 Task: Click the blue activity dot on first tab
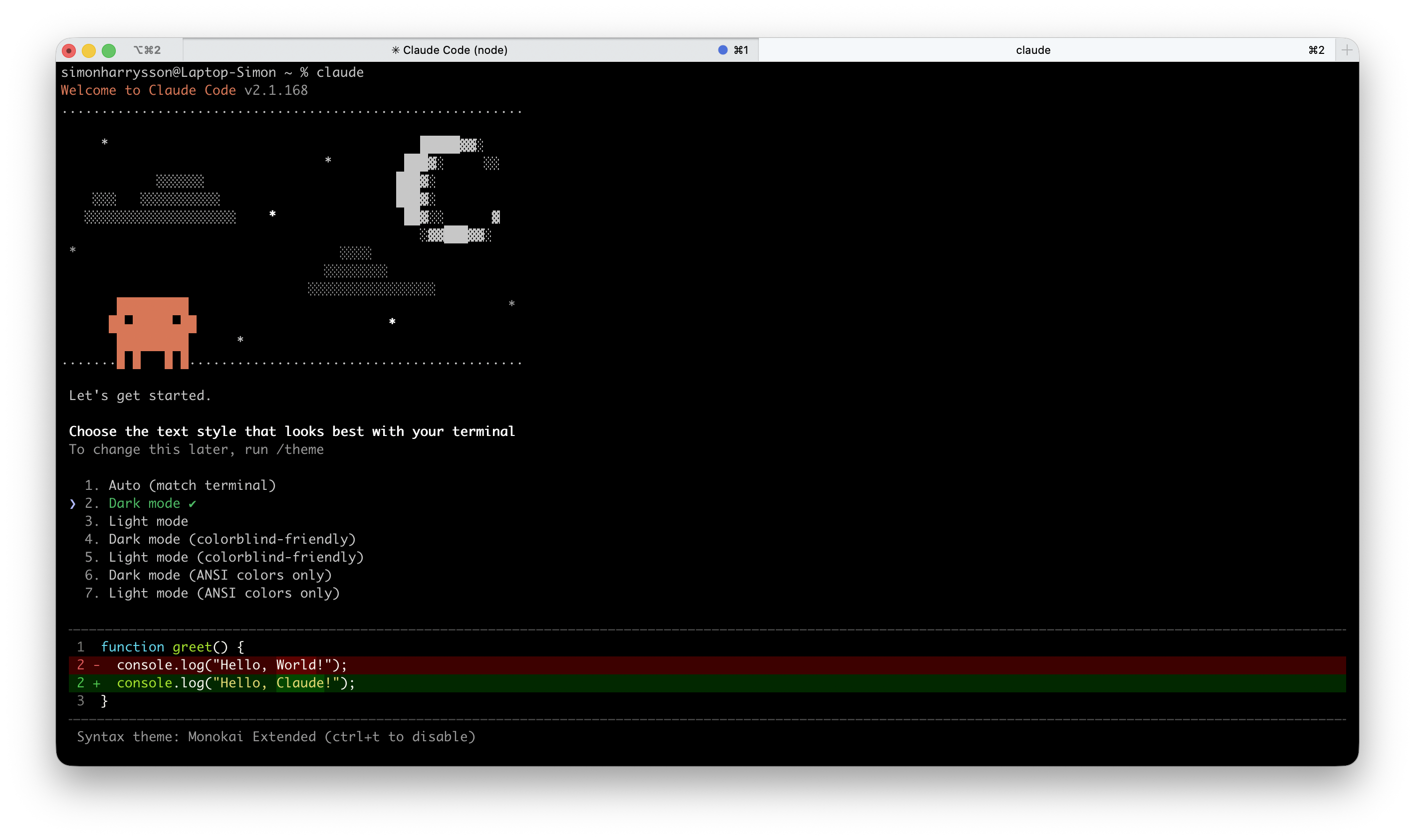tap(723, 50)
